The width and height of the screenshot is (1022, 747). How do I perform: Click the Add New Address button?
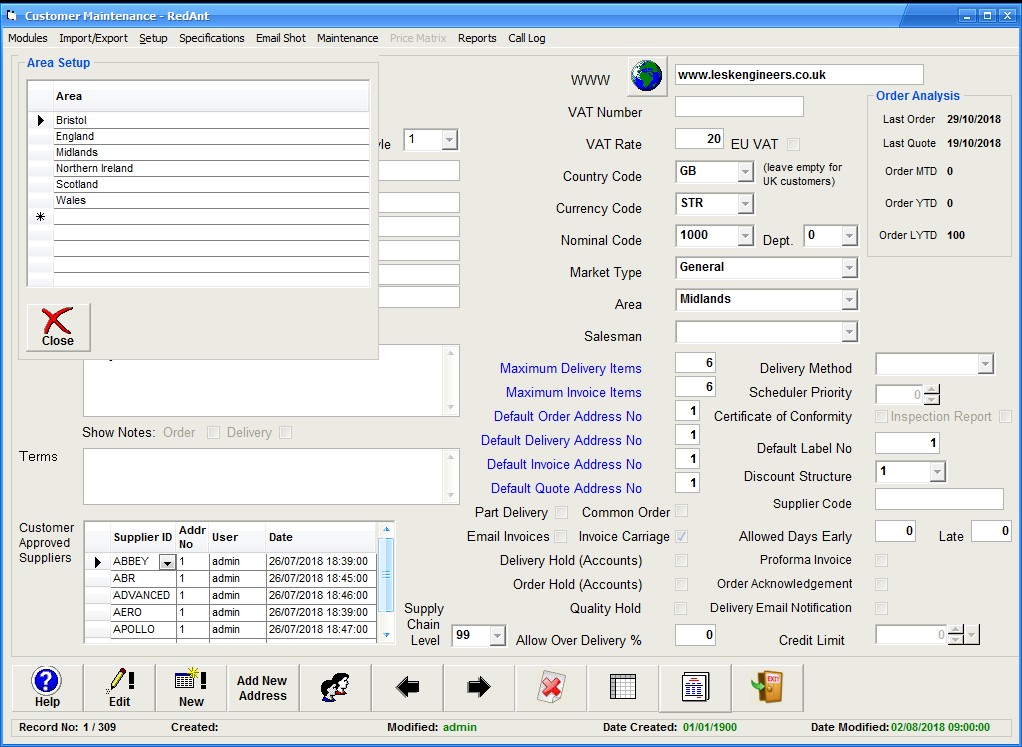[263, 688]
